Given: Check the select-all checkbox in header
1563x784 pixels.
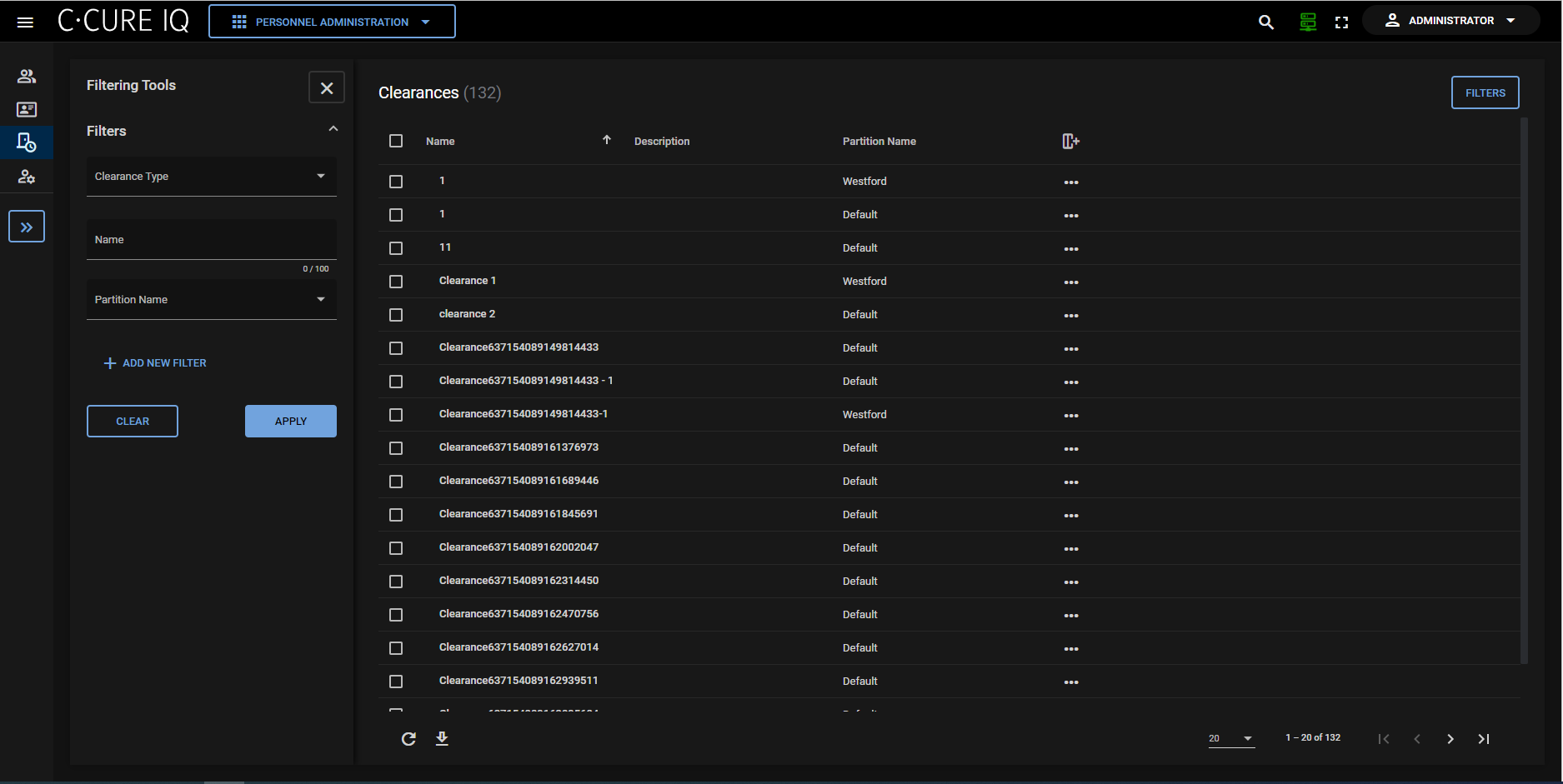Looking at the screenshot, I should pos(396,142).
